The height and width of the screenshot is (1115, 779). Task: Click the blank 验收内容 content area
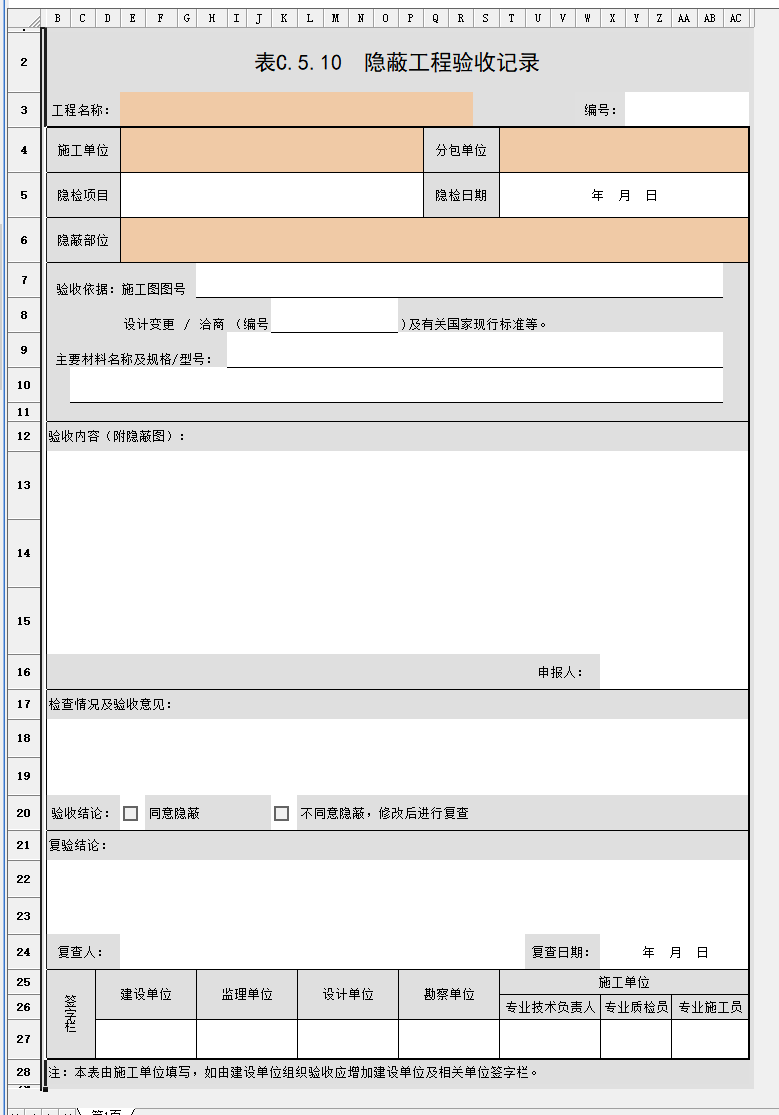tap(398, 553)
